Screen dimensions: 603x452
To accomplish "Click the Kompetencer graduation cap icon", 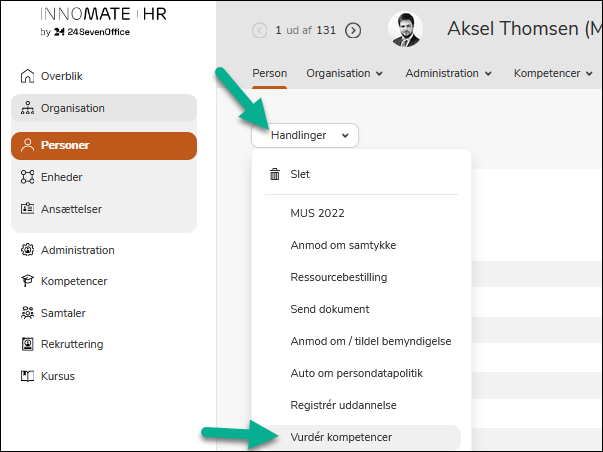I will tap(28, 282).
